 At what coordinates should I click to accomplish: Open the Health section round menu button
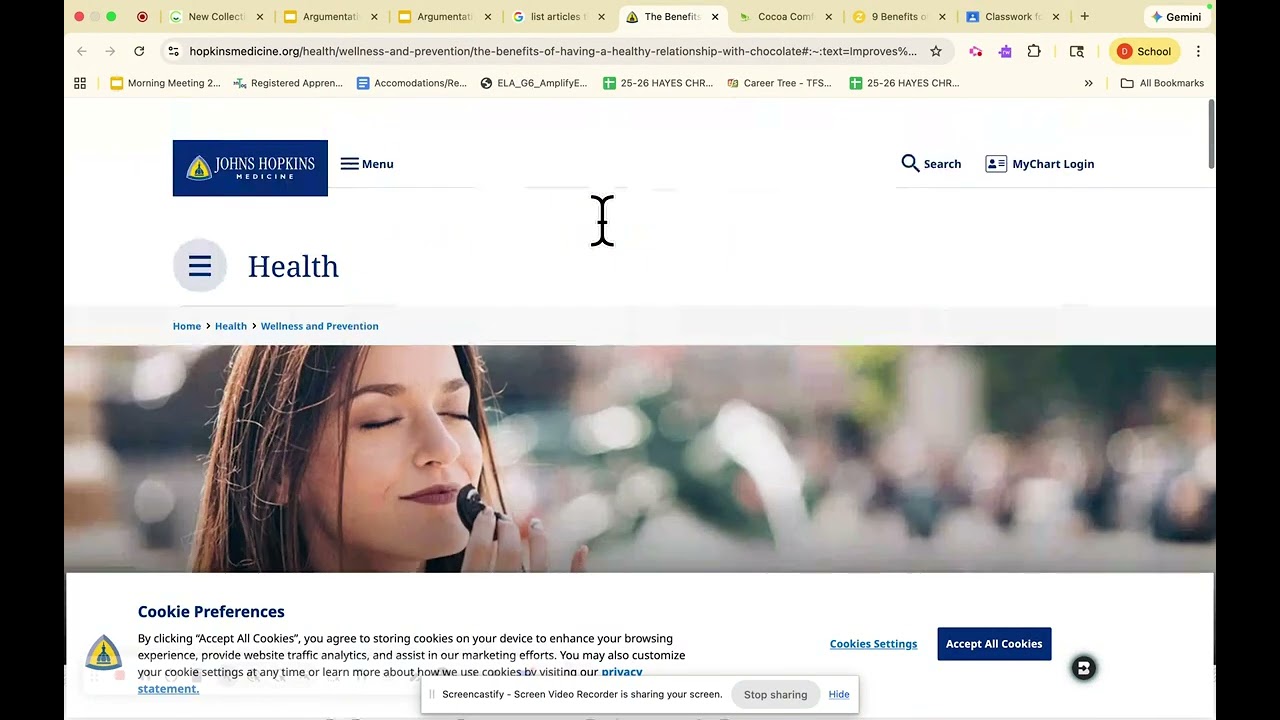pos(200,266)
